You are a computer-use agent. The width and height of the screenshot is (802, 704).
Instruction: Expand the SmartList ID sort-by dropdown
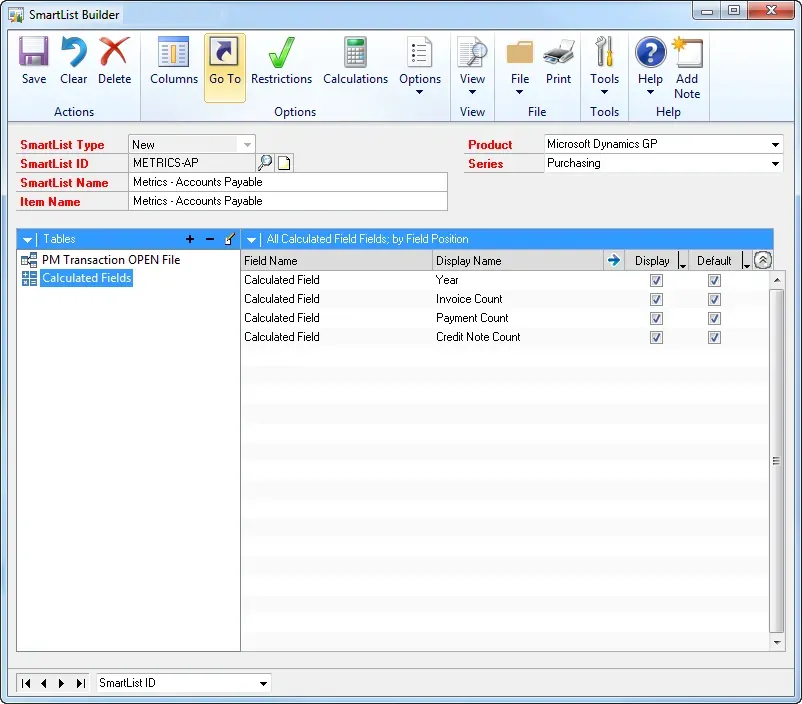(264, 684)
